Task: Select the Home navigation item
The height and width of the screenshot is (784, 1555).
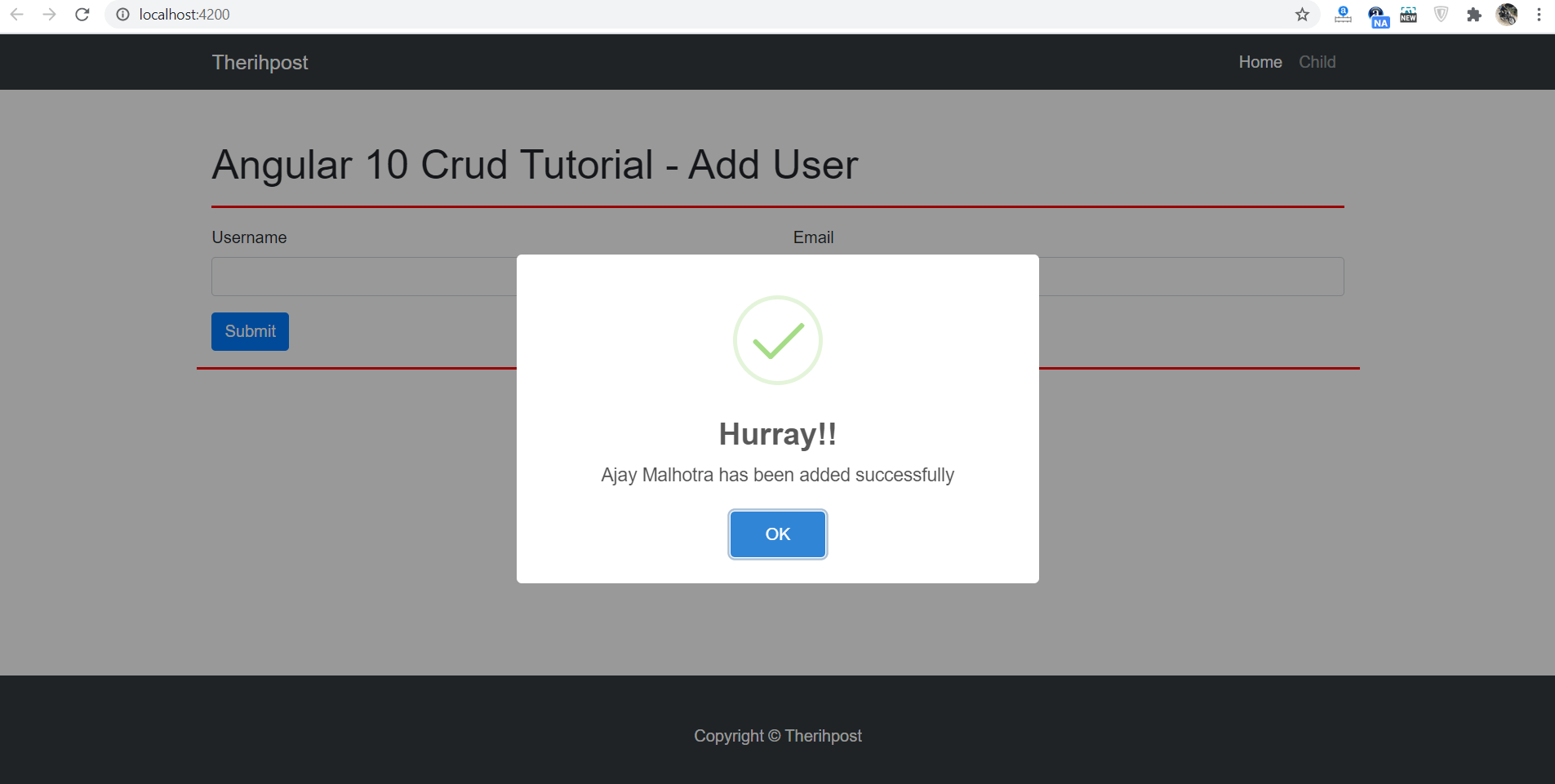Action: (x=1260, y=61)
